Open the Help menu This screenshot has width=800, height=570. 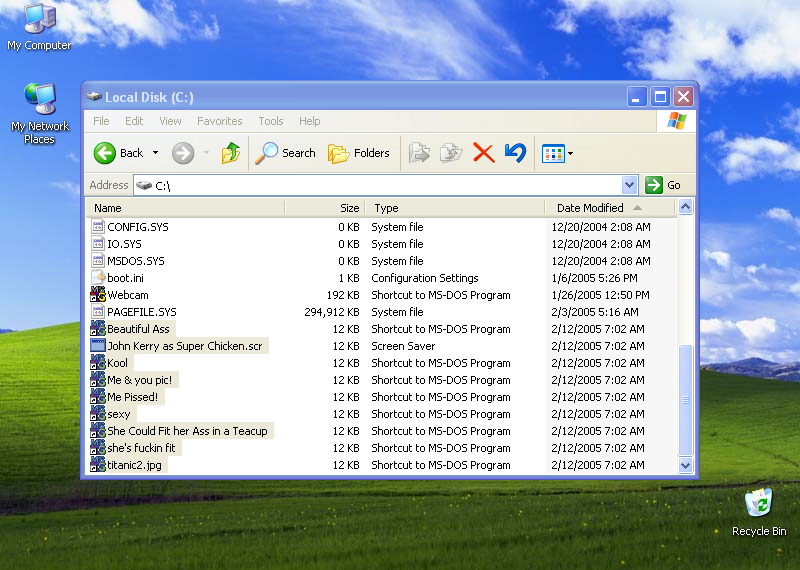coord(310,121)
